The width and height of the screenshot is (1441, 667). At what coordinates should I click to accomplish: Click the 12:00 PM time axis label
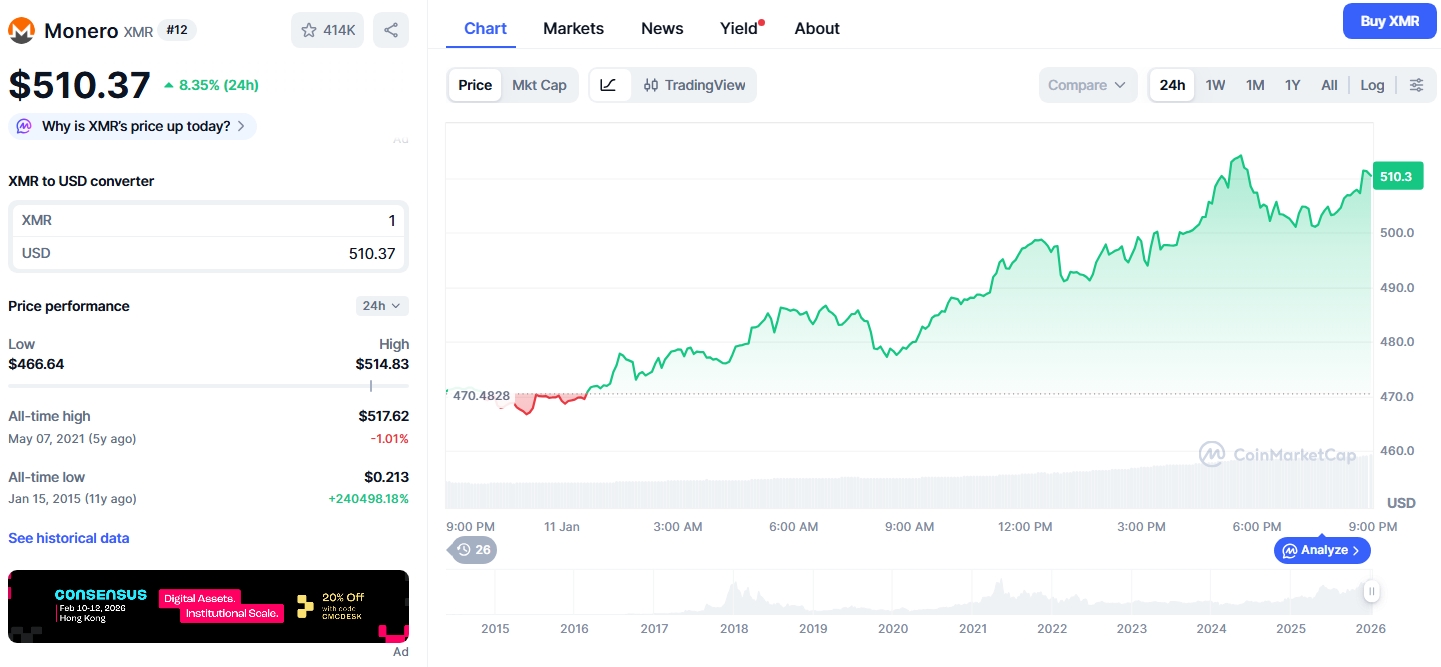(1025, 526)
